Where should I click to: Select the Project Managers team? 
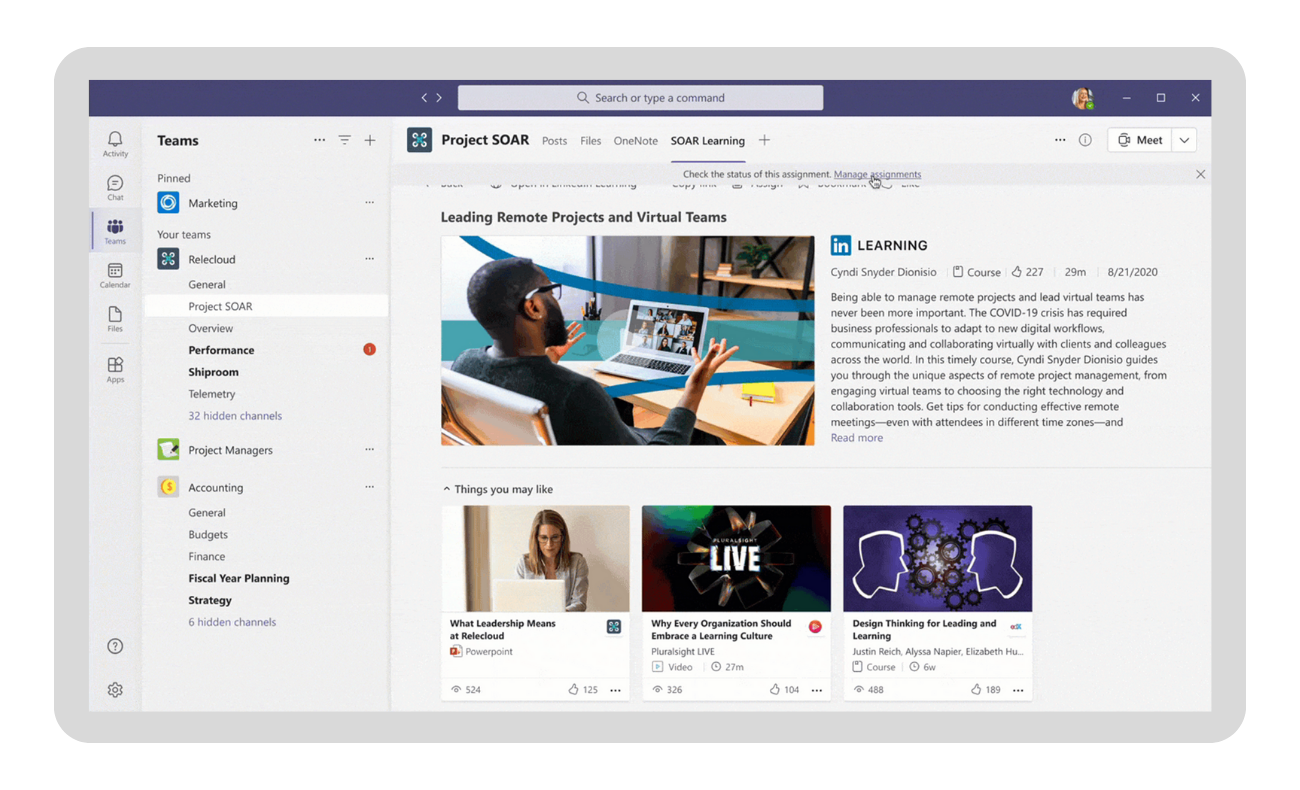coord(230,450)
